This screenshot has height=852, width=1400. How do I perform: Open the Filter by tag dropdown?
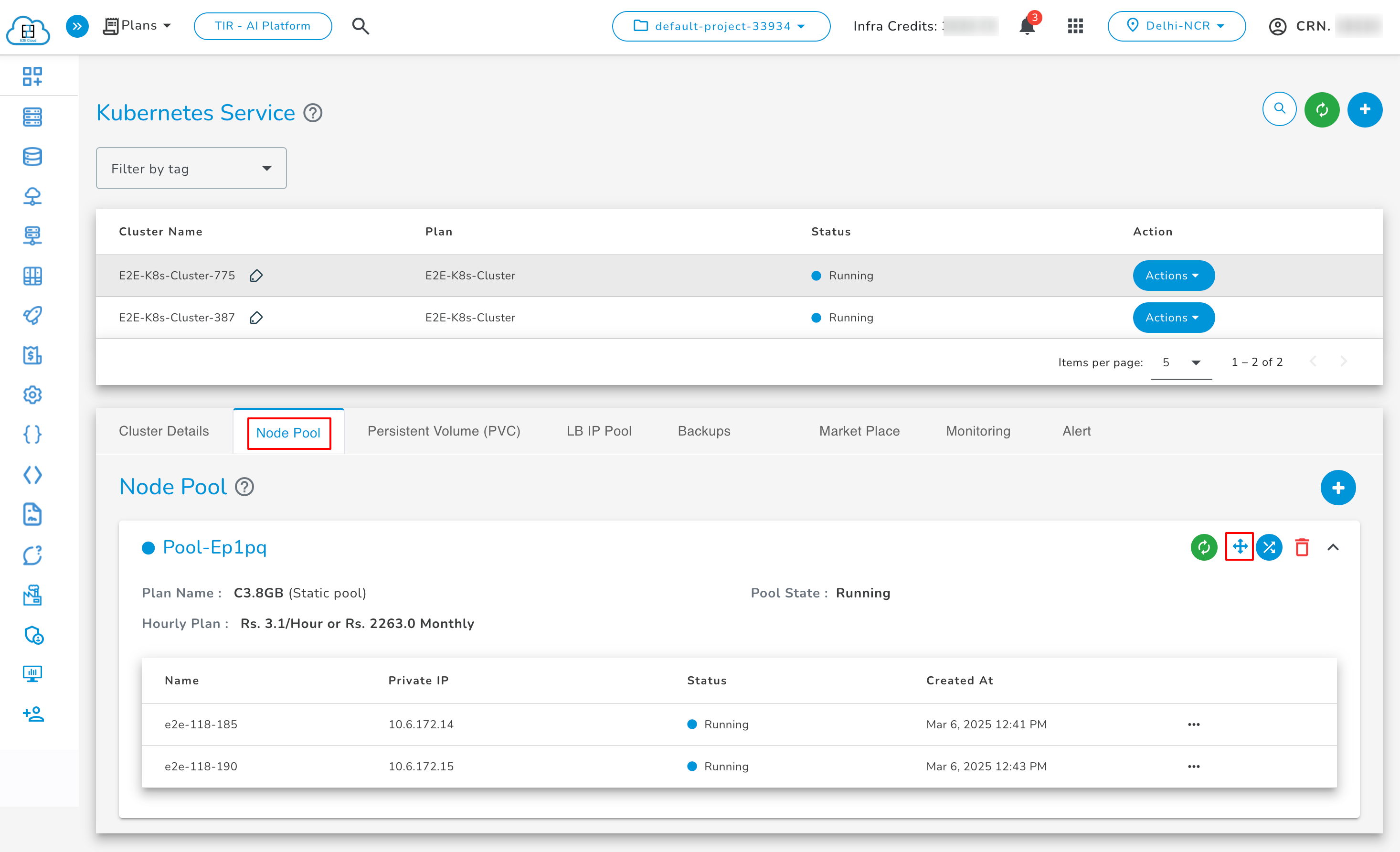click(191, 168)
